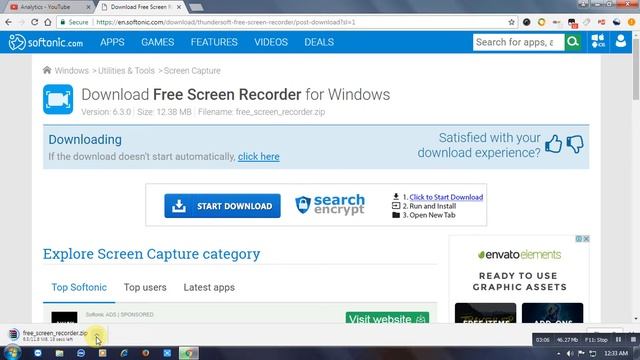Image resolution: width=640 pixels, height=360 pixels.
Task: Click the 'click here' download link
Action: (x=259, y=157)
